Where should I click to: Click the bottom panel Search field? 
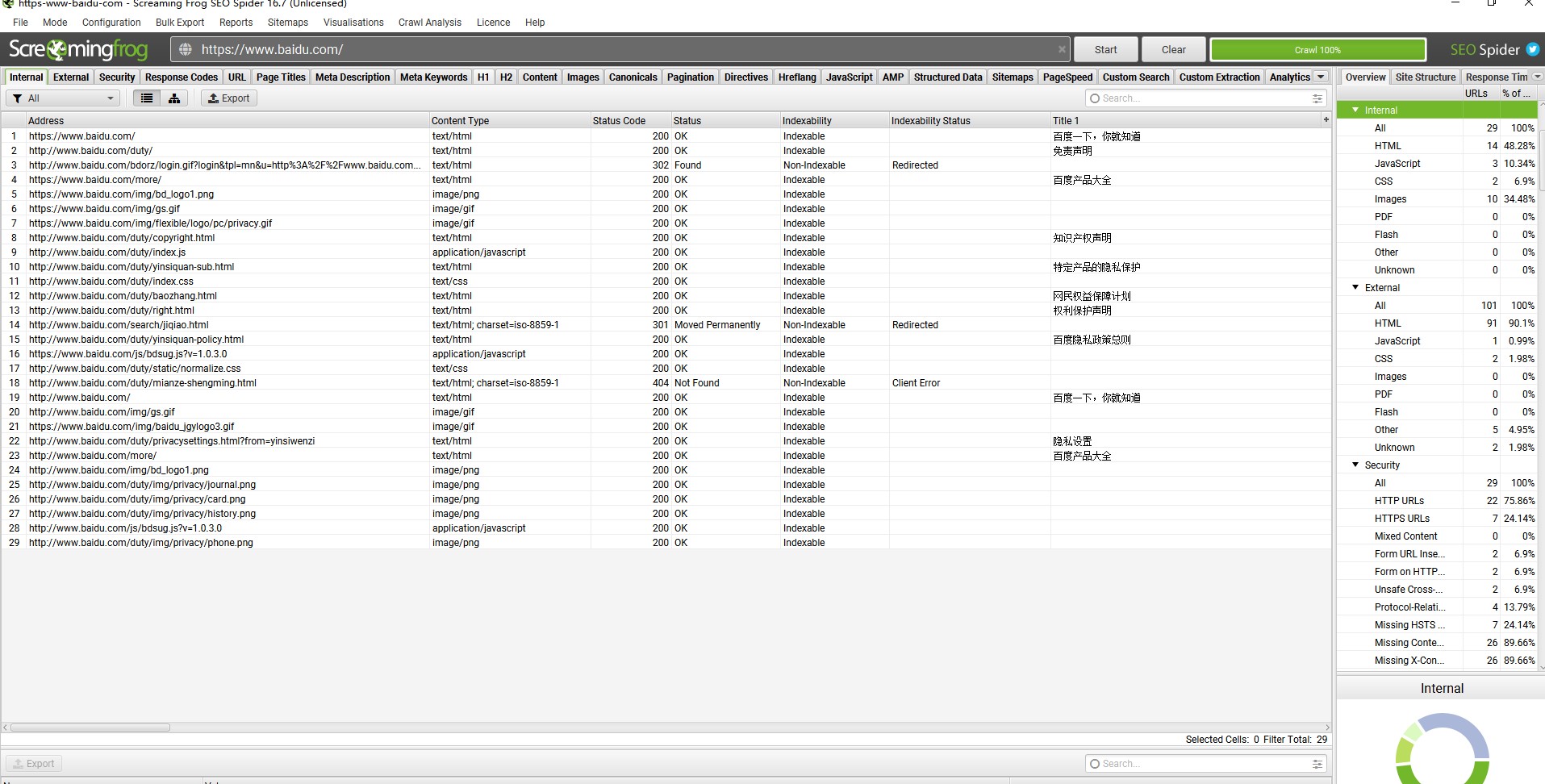pyautogui.click(x=1206, y=764)
